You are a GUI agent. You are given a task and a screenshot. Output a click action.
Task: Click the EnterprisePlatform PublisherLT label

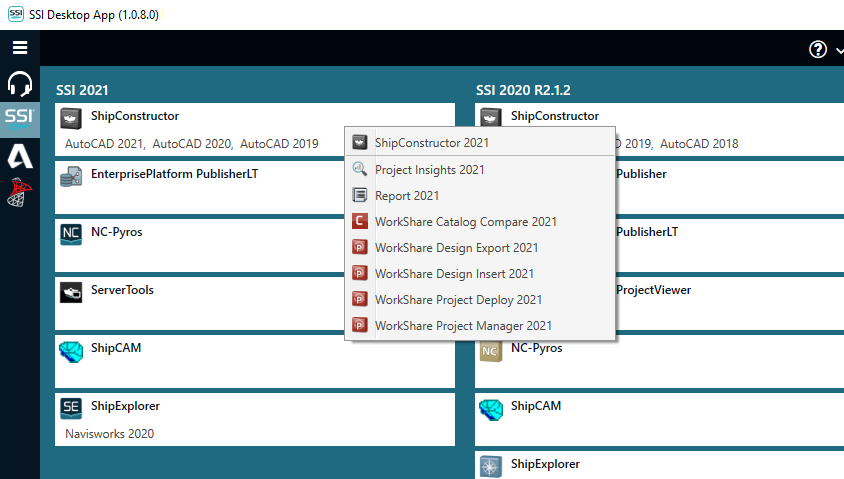pos(174,174)
